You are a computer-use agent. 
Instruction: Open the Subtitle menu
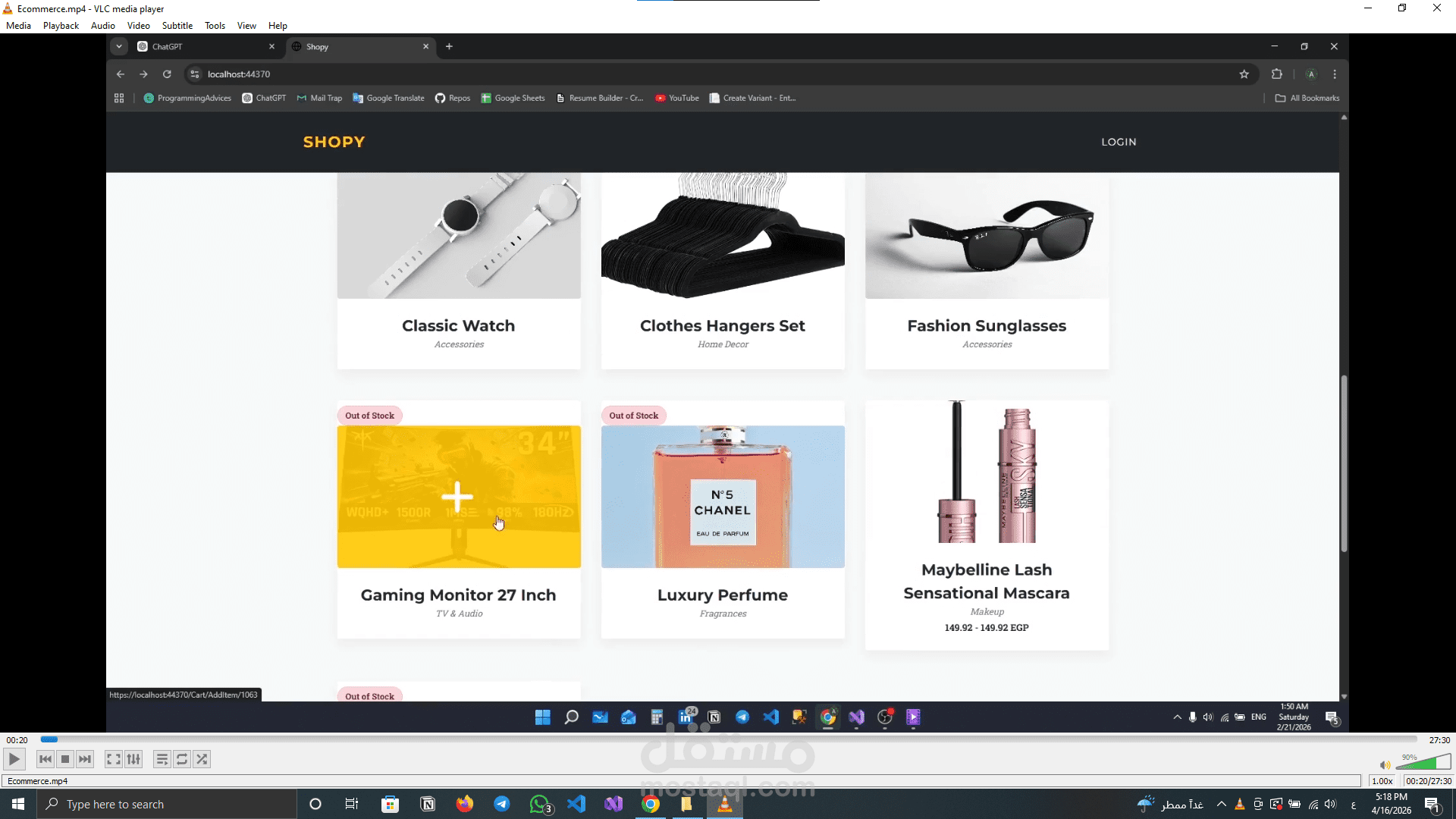177,26
